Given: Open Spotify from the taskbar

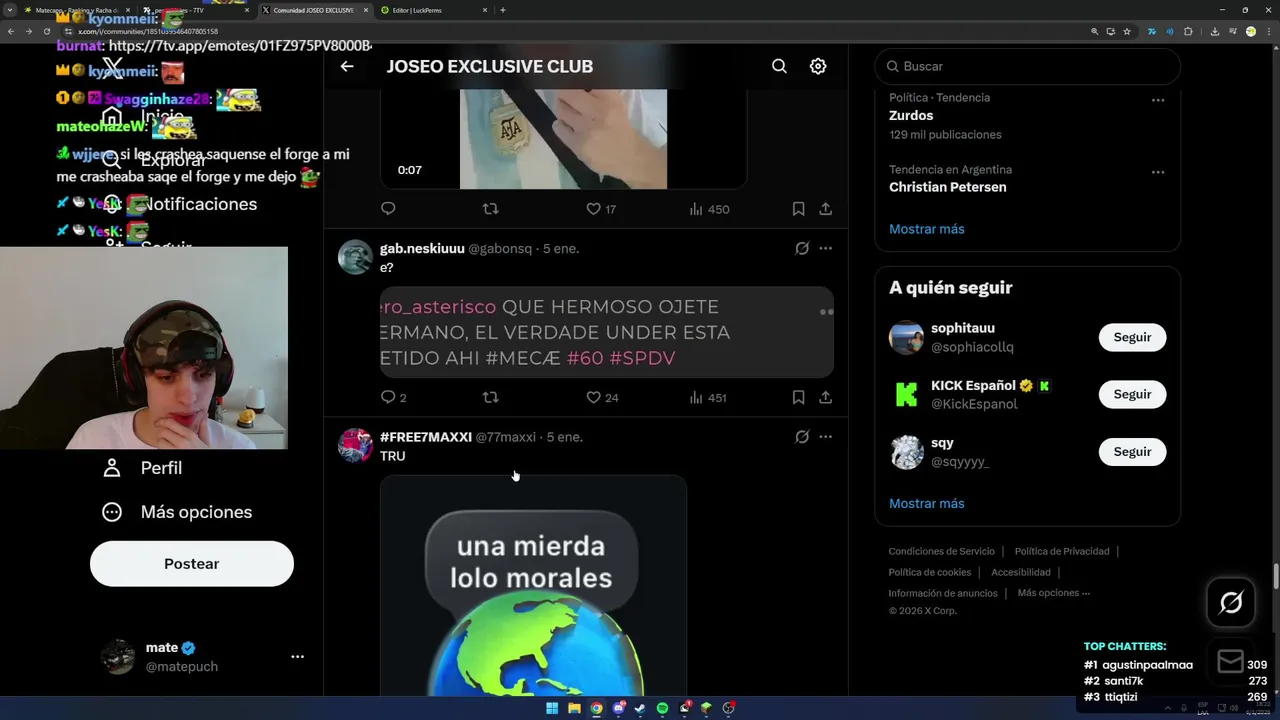Looking at the screenshot, I should point(662,708).
